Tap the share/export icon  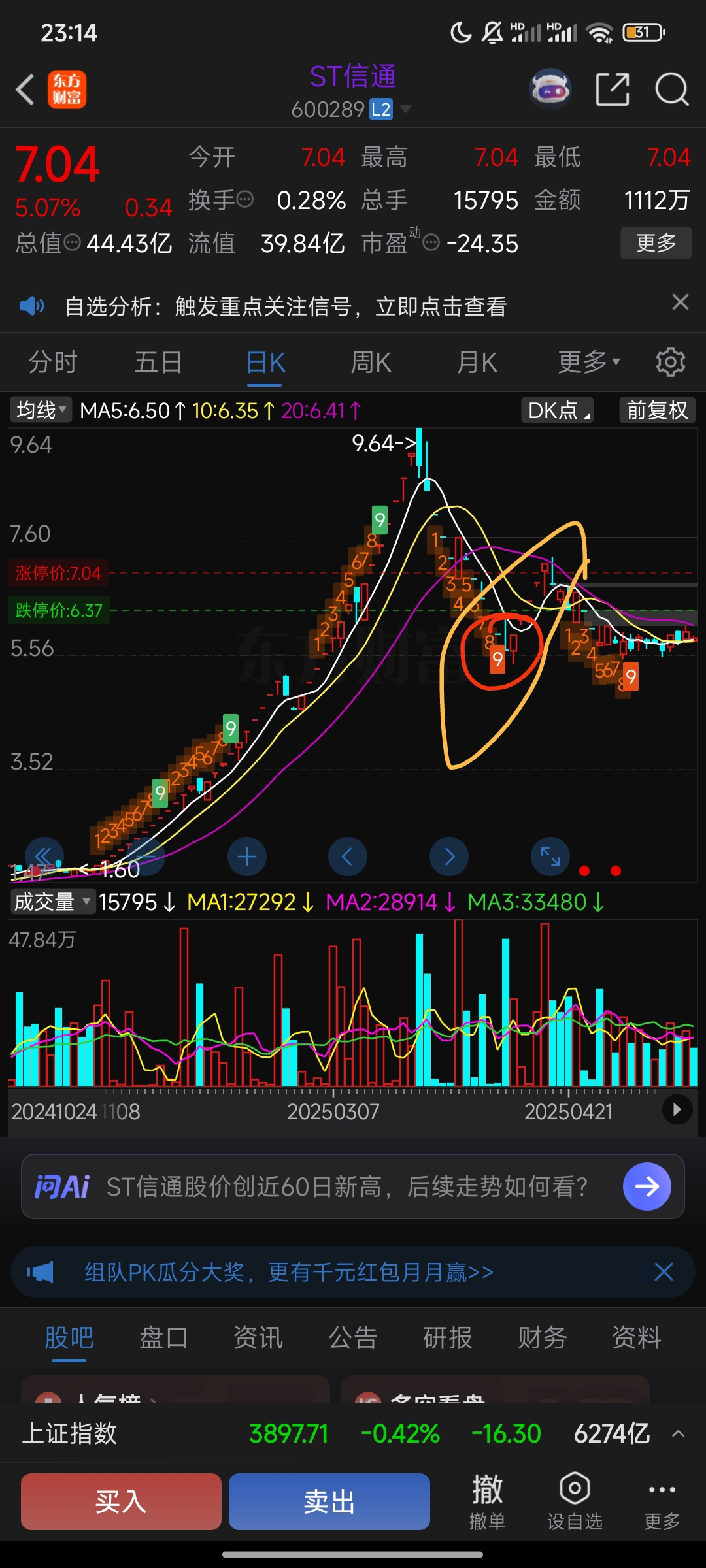(613, 90)
